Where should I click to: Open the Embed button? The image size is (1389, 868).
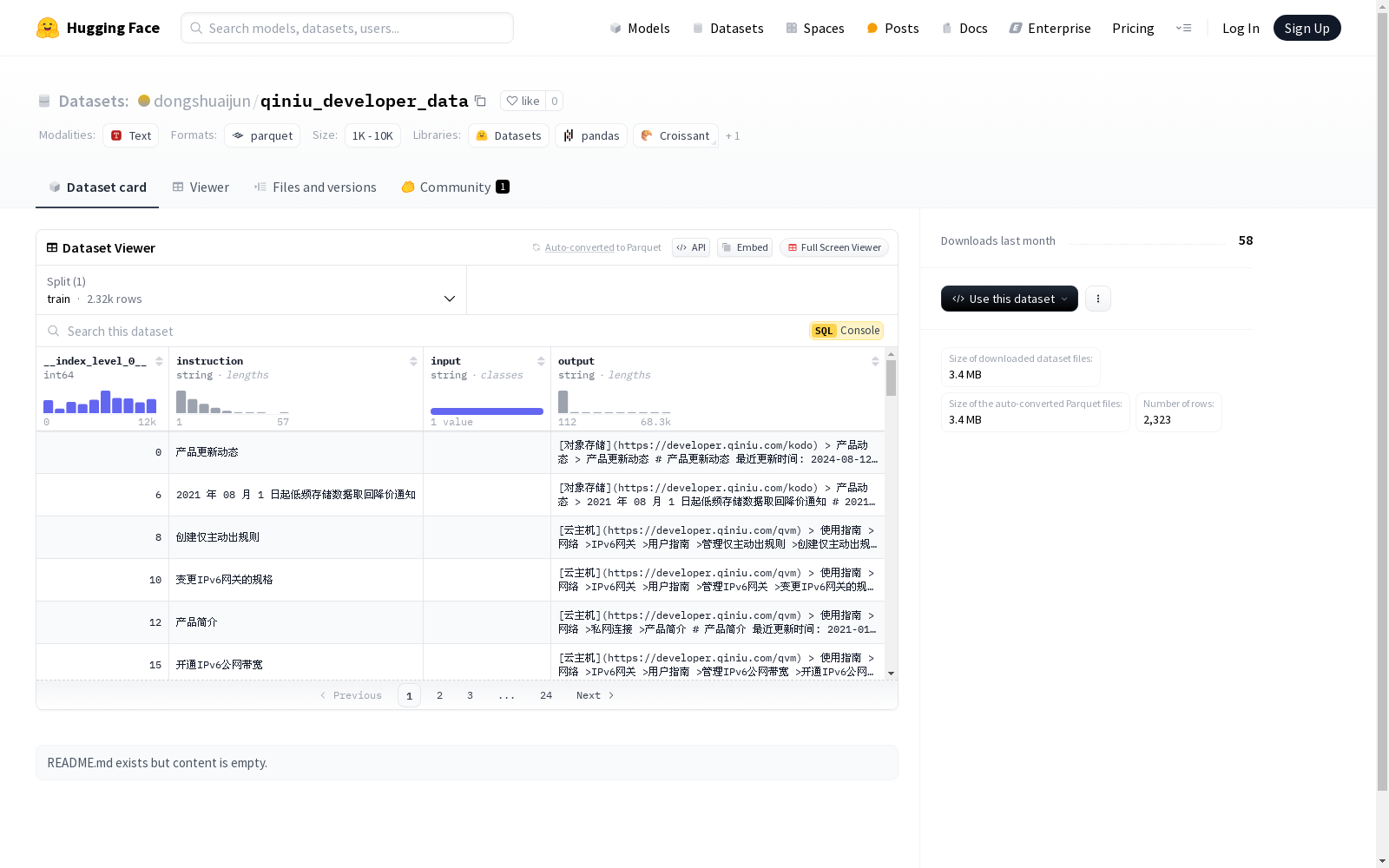pyautogui.click(x=745, y=247)
